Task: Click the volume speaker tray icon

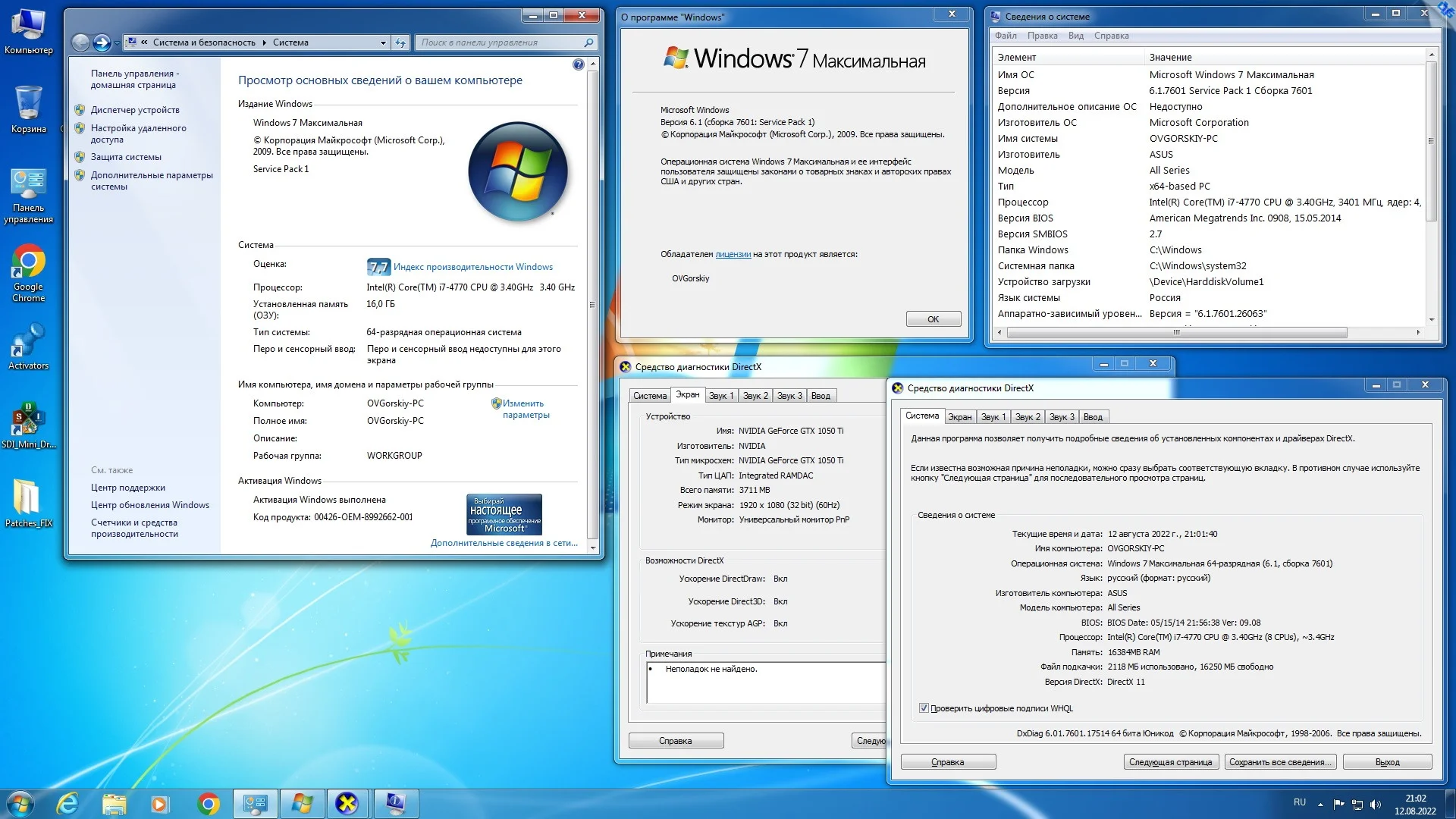Action: [x=1376, y=805]
